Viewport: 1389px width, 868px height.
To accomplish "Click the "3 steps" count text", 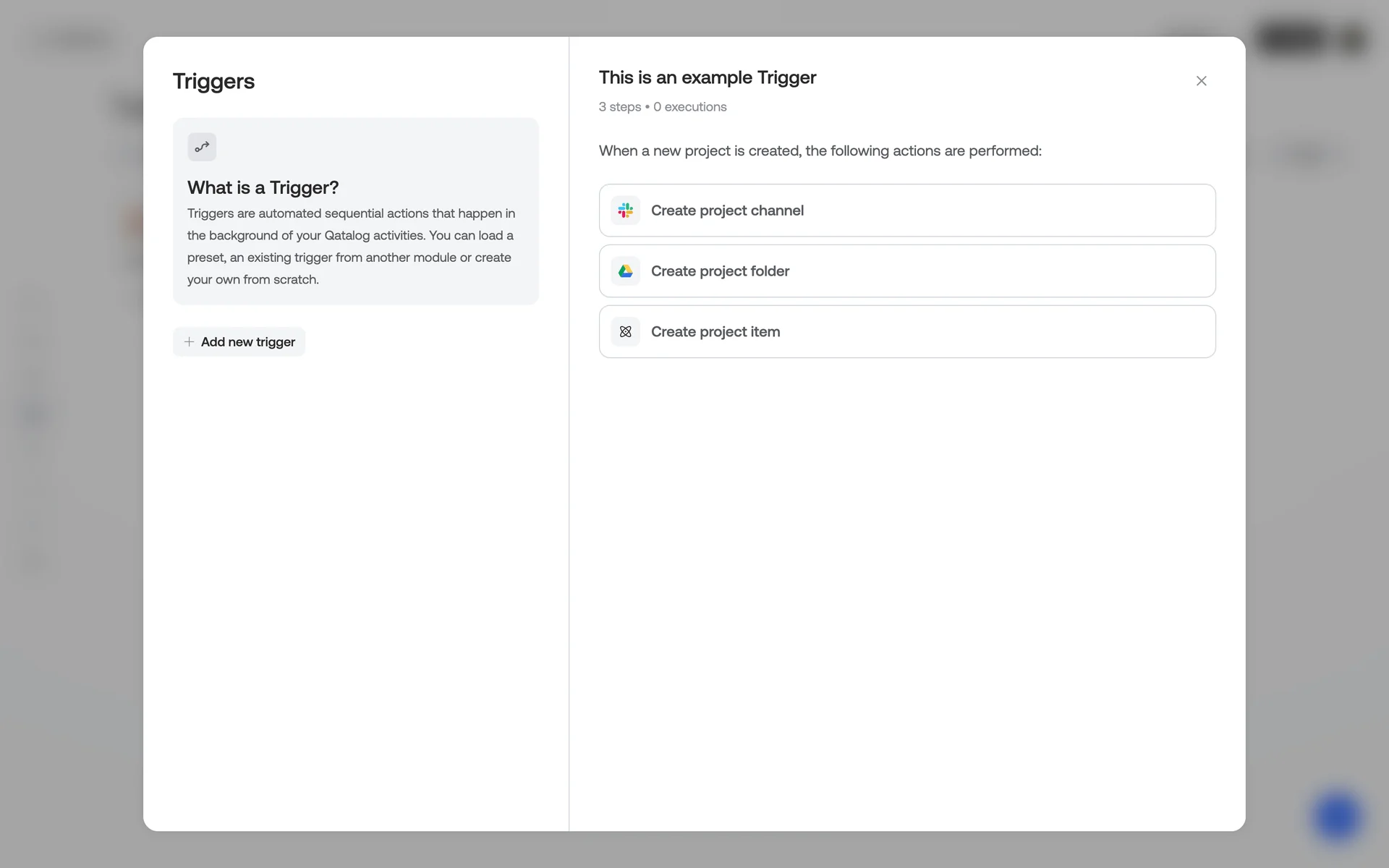I will [x=619, y=107].
